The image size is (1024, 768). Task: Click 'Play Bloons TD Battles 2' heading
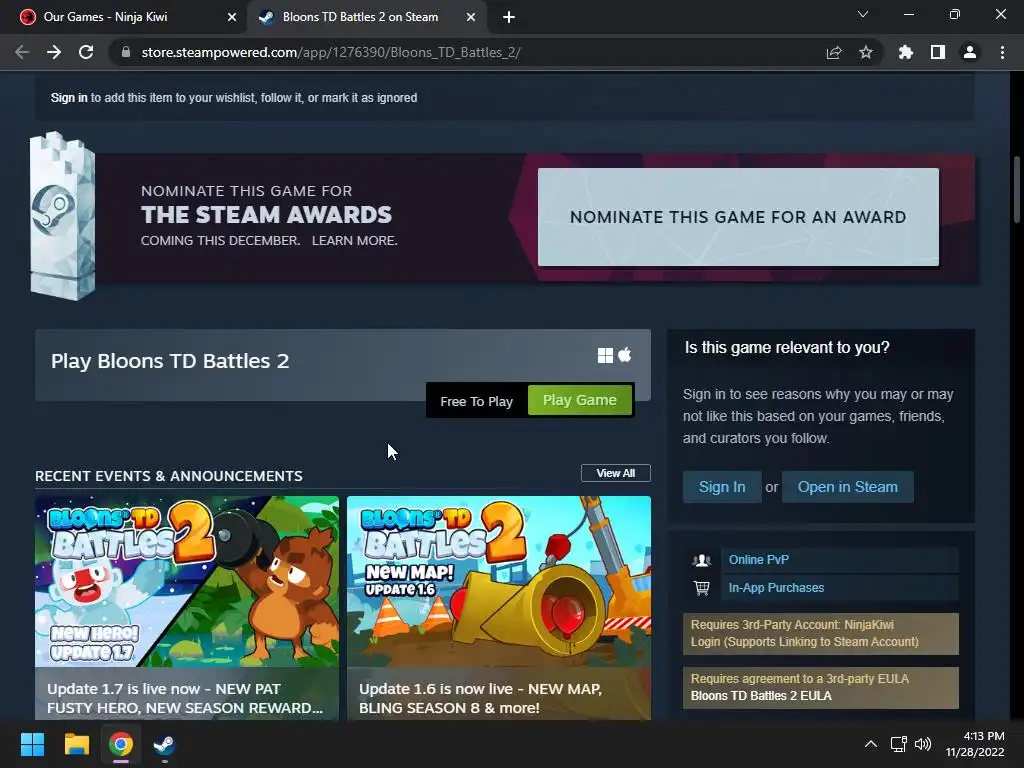(170, 360)
